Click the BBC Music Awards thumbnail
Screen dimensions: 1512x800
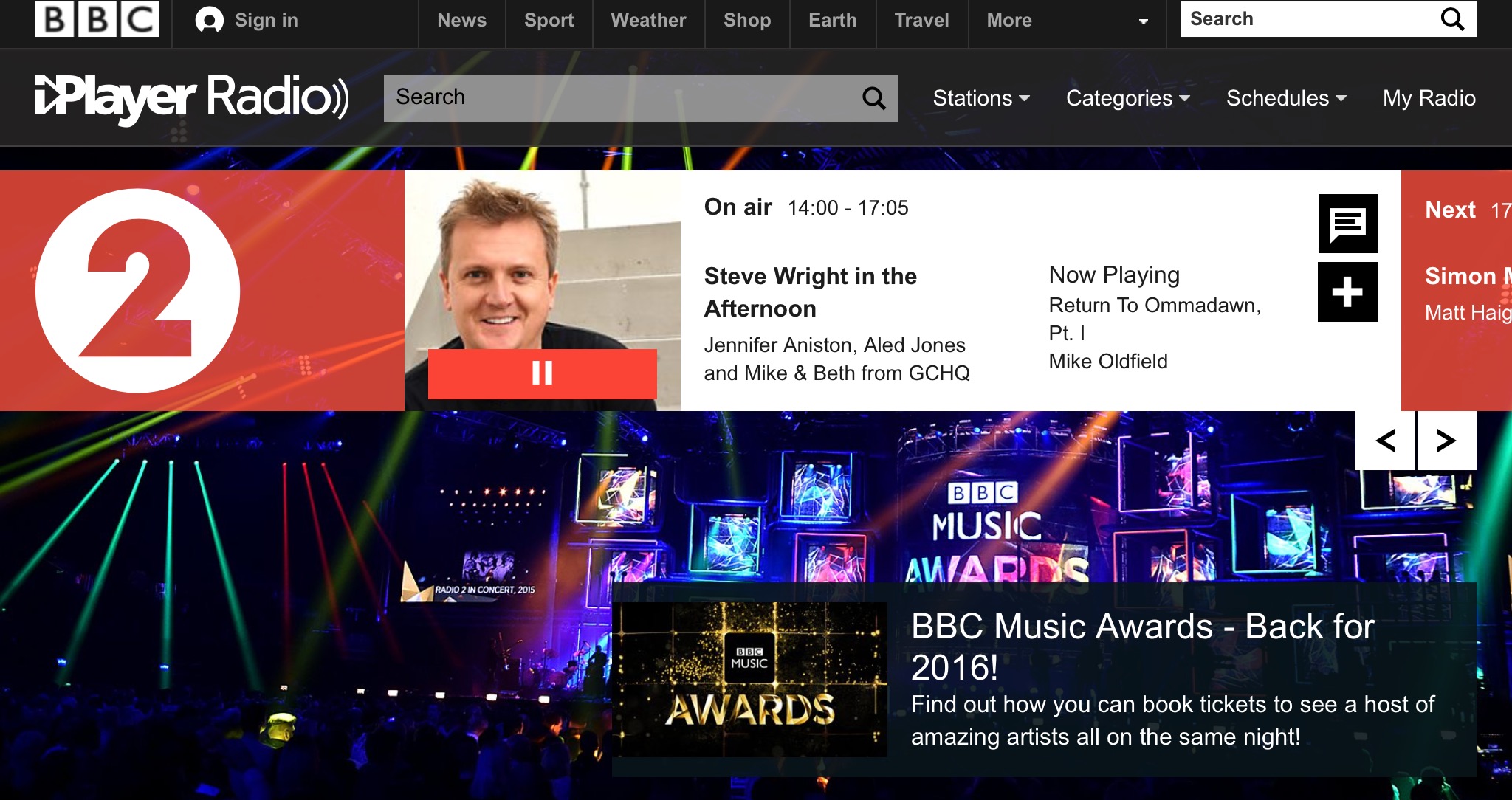pyautogui.click(x=752, y=680)
